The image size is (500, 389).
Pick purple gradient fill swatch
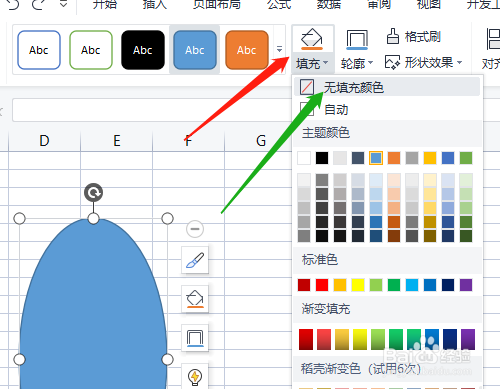(x=468, y=339)
